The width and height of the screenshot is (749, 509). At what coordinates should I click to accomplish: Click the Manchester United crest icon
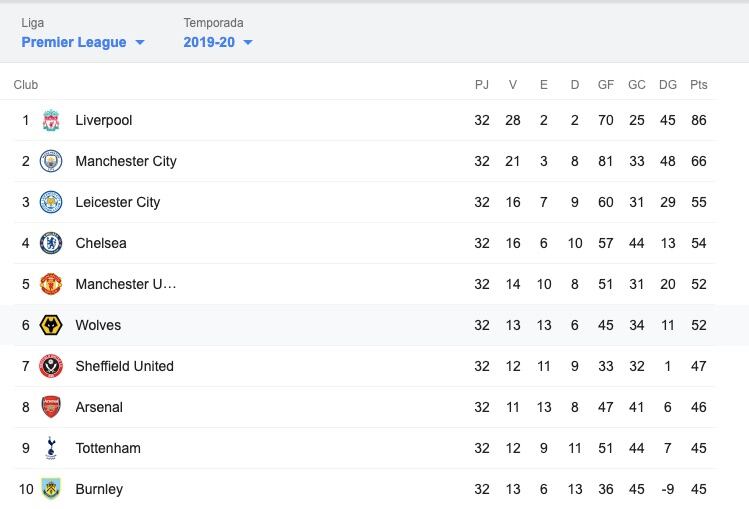point(51,285)
